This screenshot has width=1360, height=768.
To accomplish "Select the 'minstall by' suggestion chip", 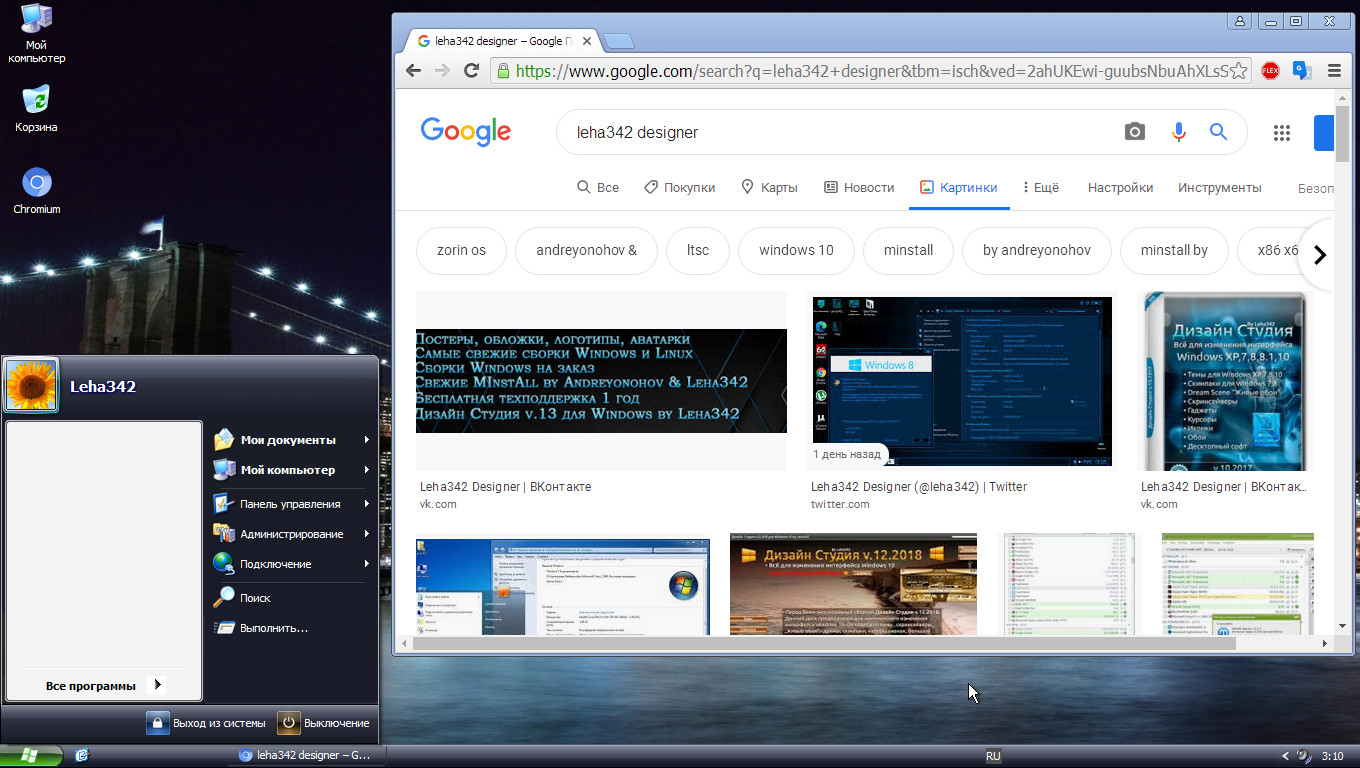I will pyautogui.click(x=1174, y=250).
